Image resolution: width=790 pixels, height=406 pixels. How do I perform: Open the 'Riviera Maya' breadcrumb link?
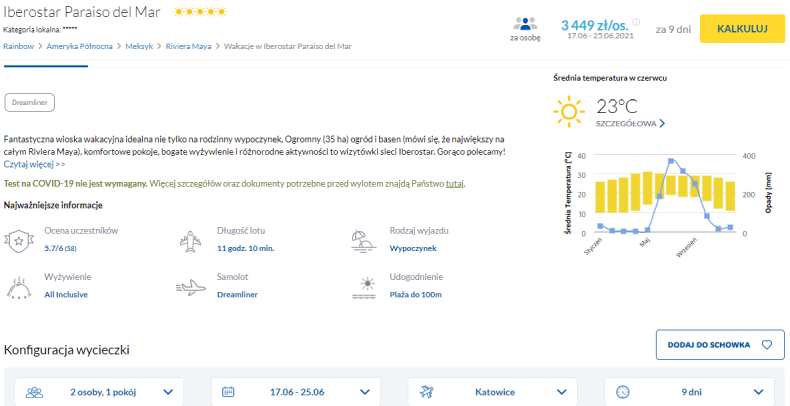[x=188, y=46]
